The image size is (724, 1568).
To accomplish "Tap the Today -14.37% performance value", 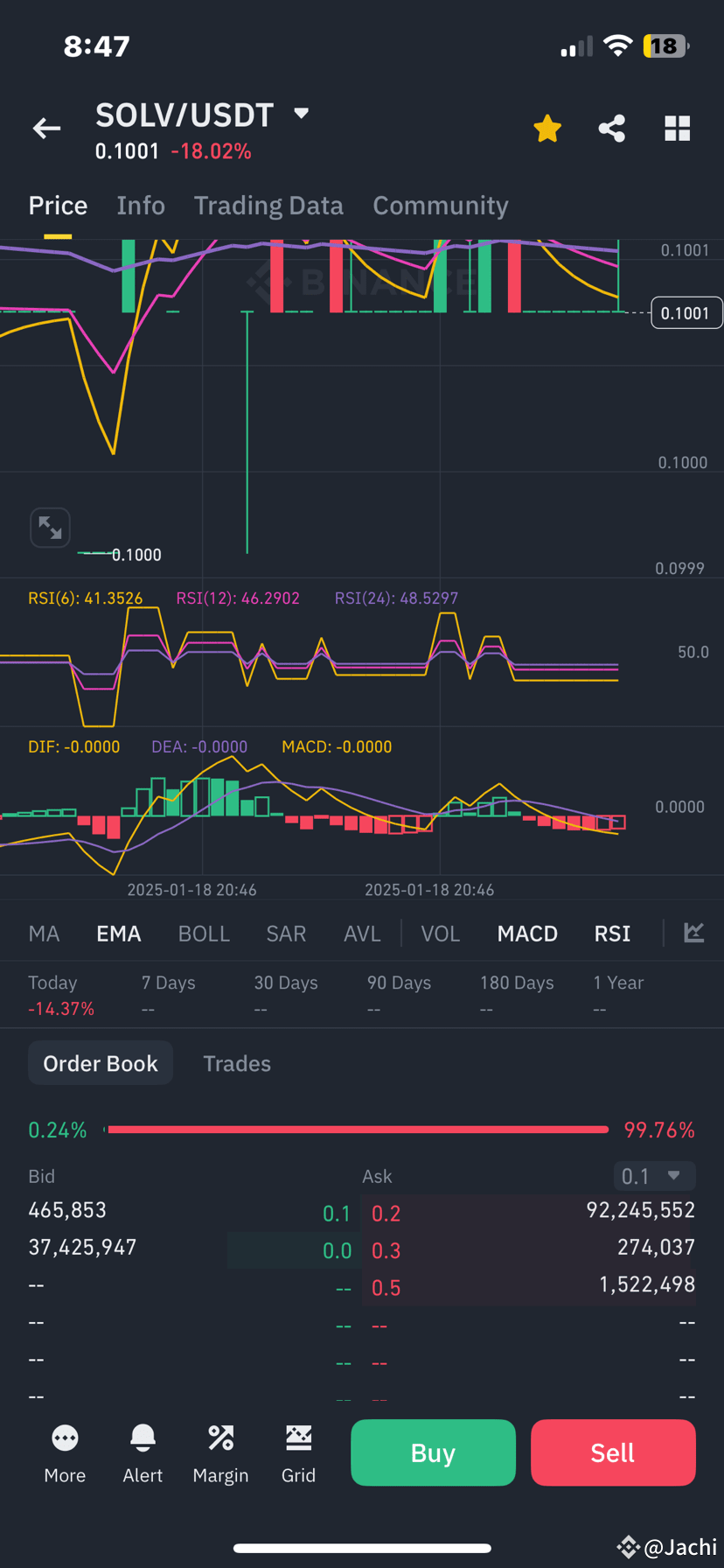I will click(x=61, y=1009).
